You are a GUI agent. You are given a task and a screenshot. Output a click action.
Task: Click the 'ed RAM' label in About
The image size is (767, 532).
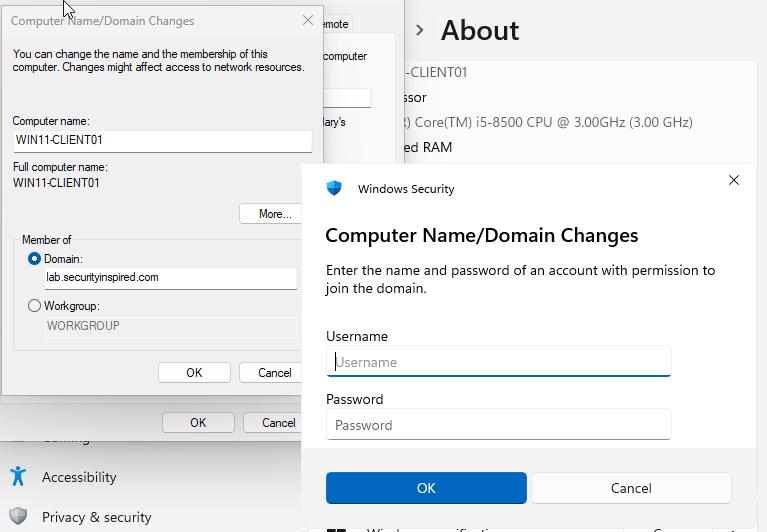pos(428,147)
